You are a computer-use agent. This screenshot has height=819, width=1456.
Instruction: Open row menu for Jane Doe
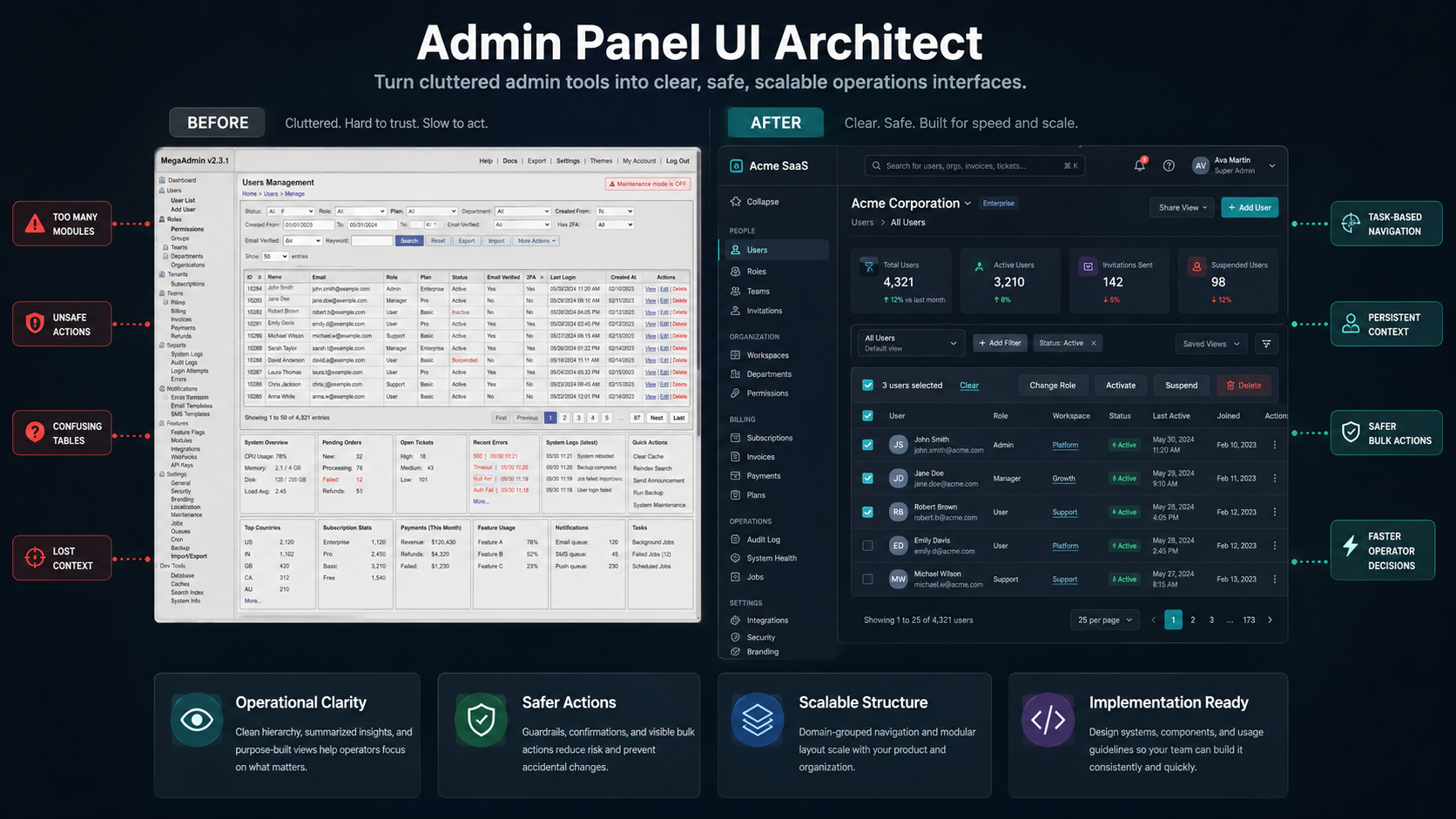1275,479
